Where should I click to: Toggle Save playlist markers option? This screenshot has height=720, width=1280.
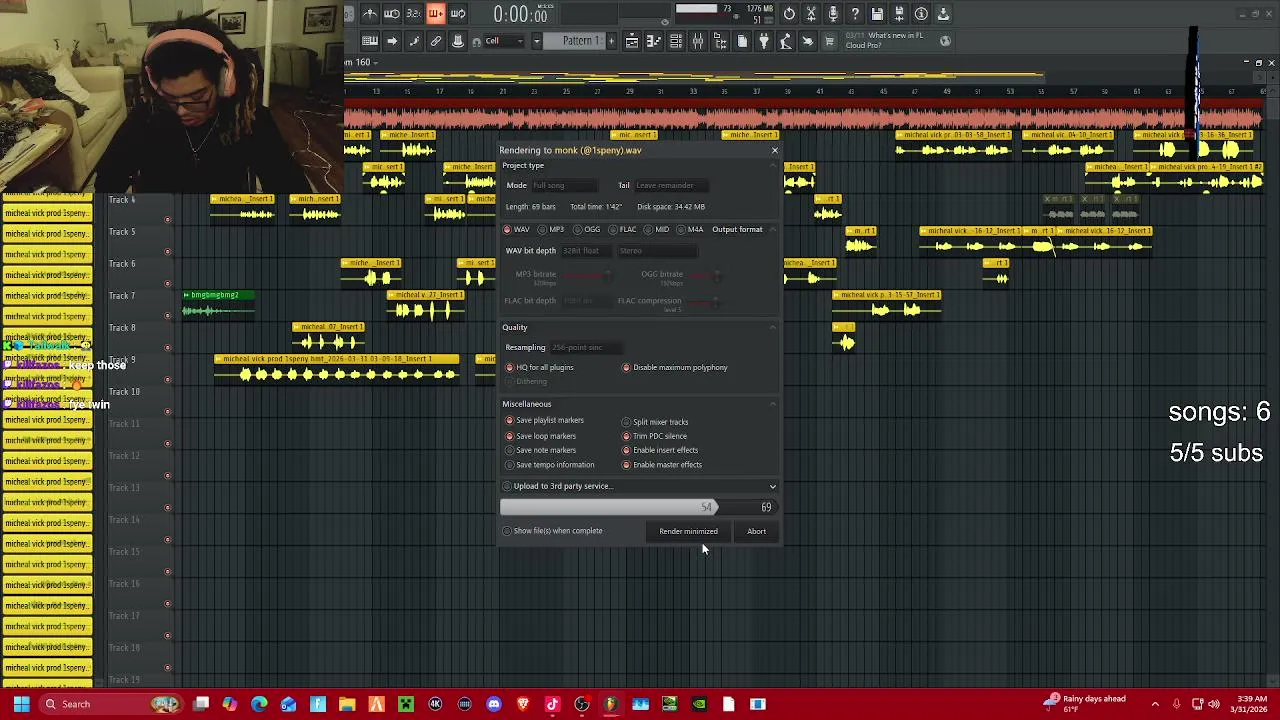(x=545, y=421)
